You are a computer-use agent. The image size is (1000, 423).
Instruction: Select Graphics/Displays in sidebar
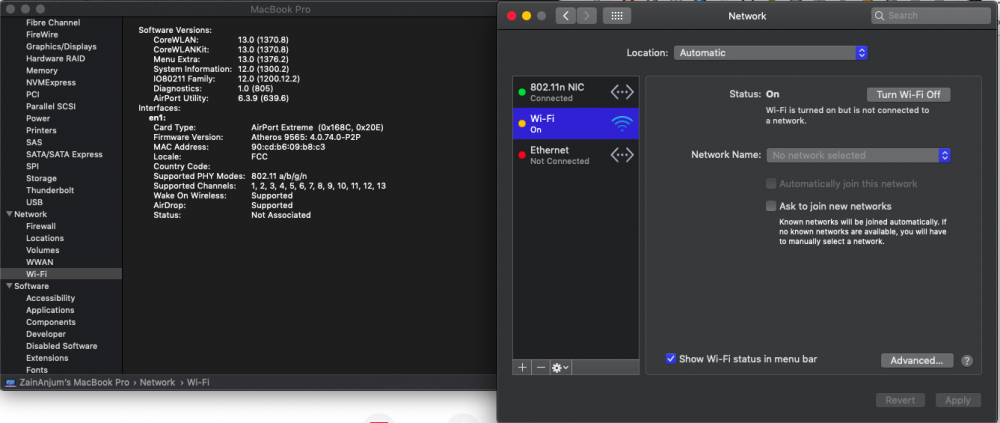(61, 47)
